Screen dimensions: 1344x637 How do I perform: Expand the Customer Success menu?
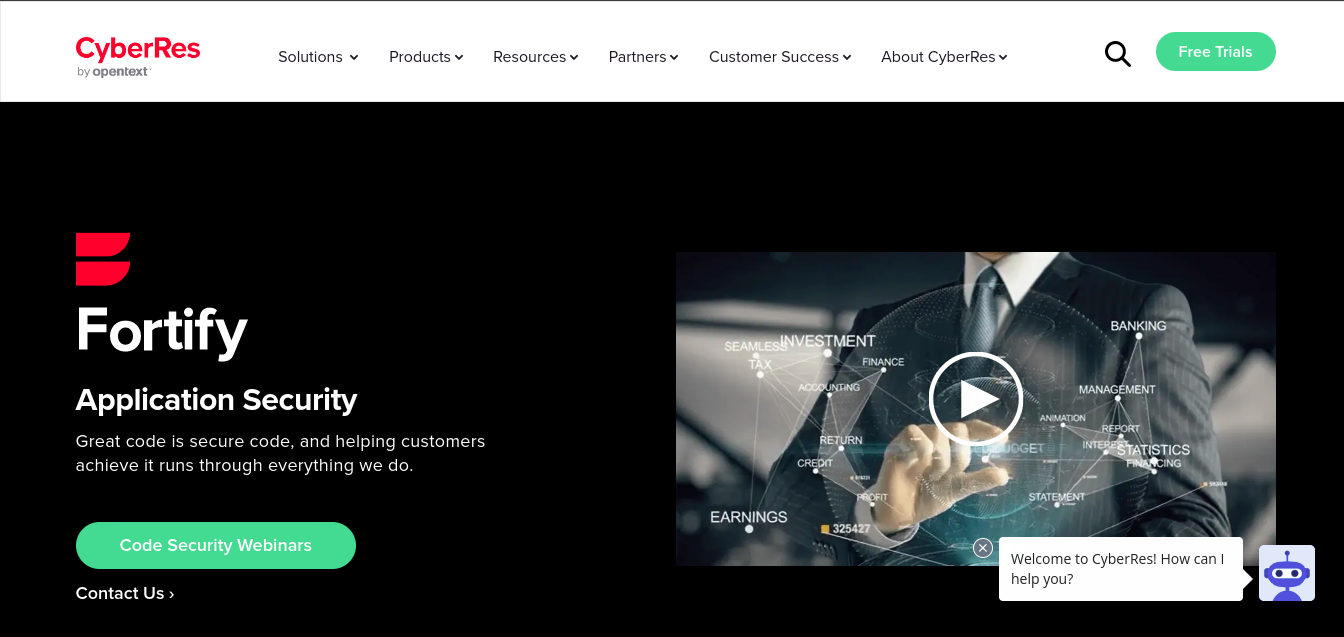click(780, 57)
